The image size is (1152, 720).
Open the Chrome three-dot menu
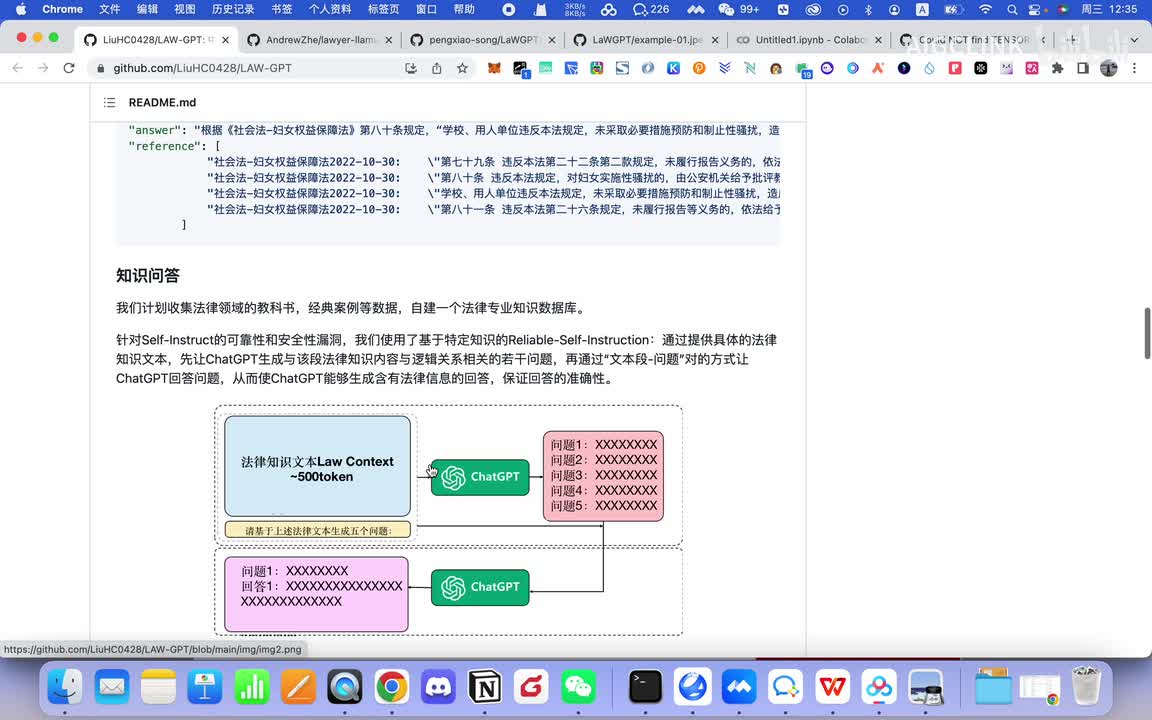(x=1134, y=68)
